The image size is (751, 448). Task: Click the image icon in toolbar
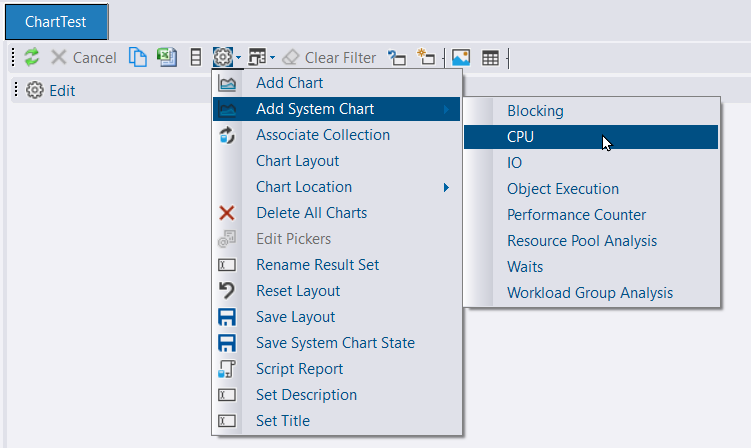[x=461, y=58]
